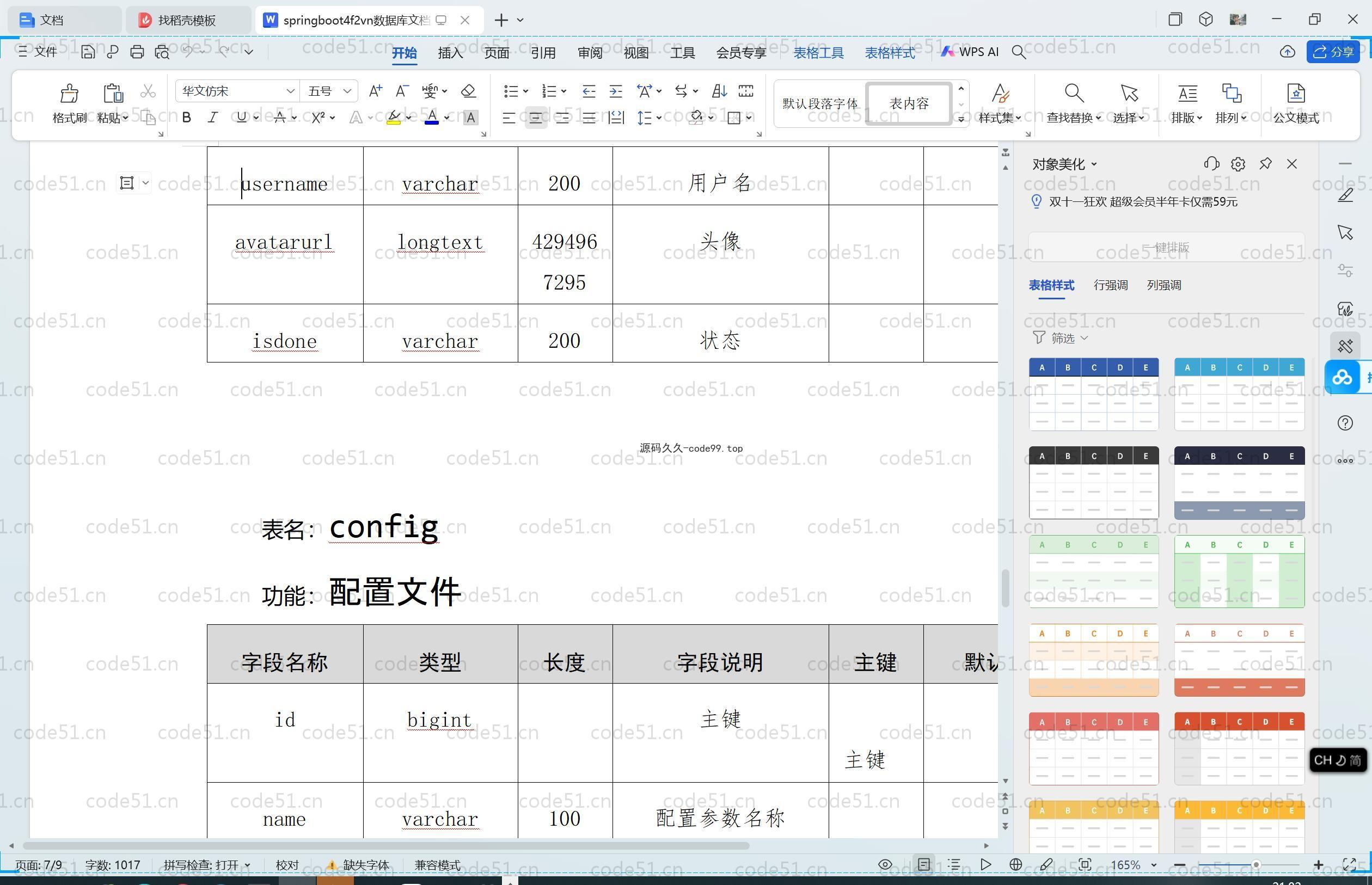Click the fit page icon in status bar
Image resolution: width=1372 pixels, height=885 pixels.
1085,864
